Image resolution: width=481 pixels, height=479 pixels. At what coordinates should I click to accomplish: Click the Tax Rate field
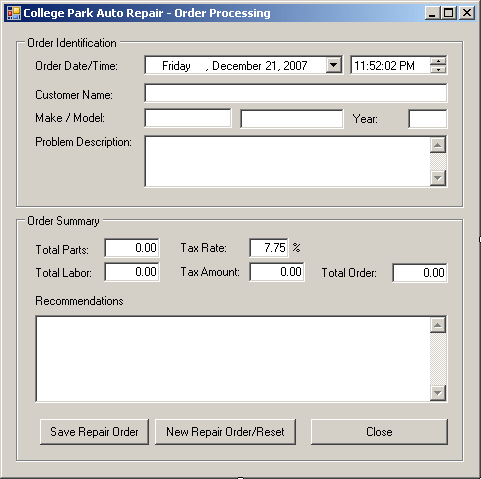coord(269,248)
